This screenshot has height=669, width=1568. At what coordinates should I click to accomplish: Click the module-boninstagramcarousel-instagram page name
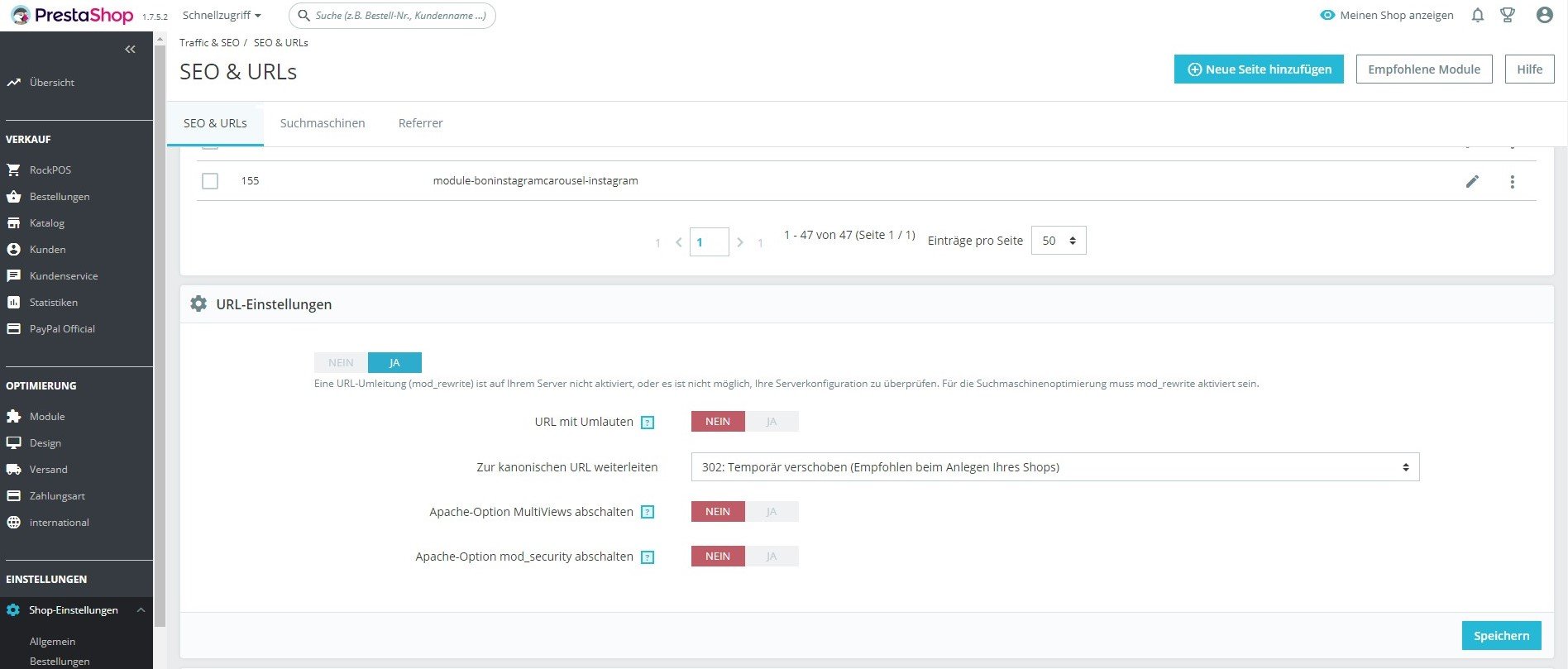pyautogui.click(x=535, y=181)
